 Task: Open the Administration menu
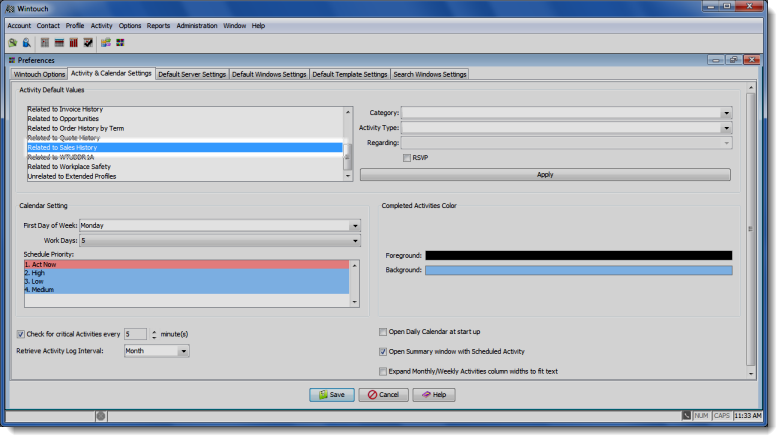coord(197,25)
